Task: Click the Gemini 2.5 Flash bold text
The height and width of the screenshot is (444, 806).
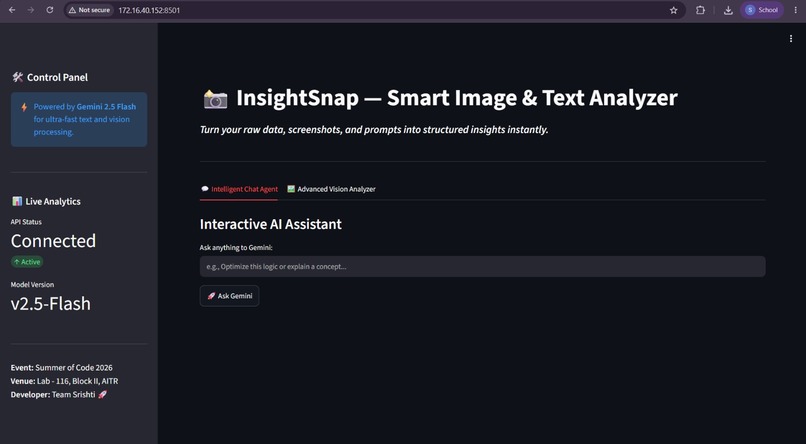Action: pyautogui.click(x=106, y=107)
